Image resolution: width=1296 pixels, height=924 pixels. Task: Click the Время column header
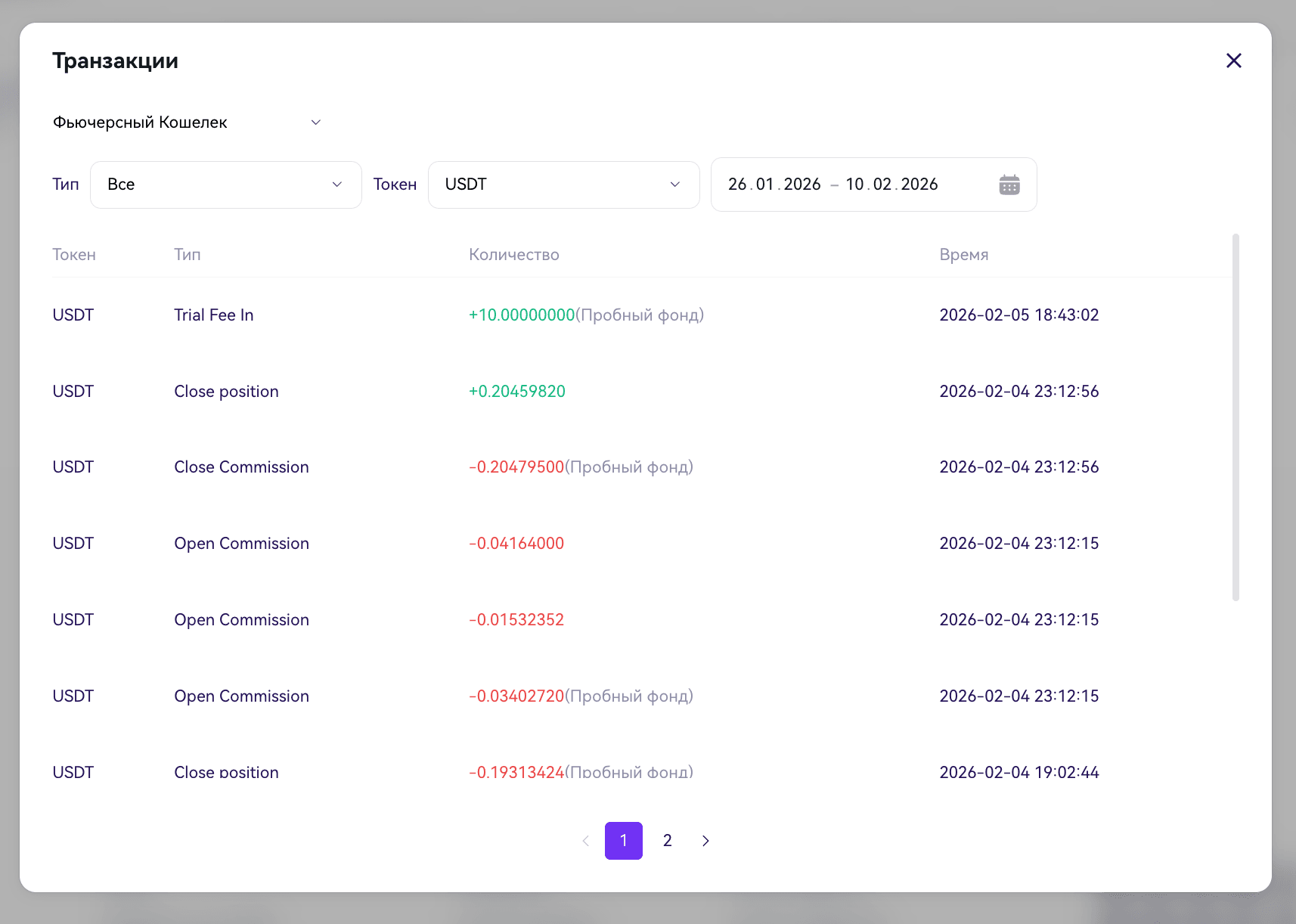(x=964, y=255)
